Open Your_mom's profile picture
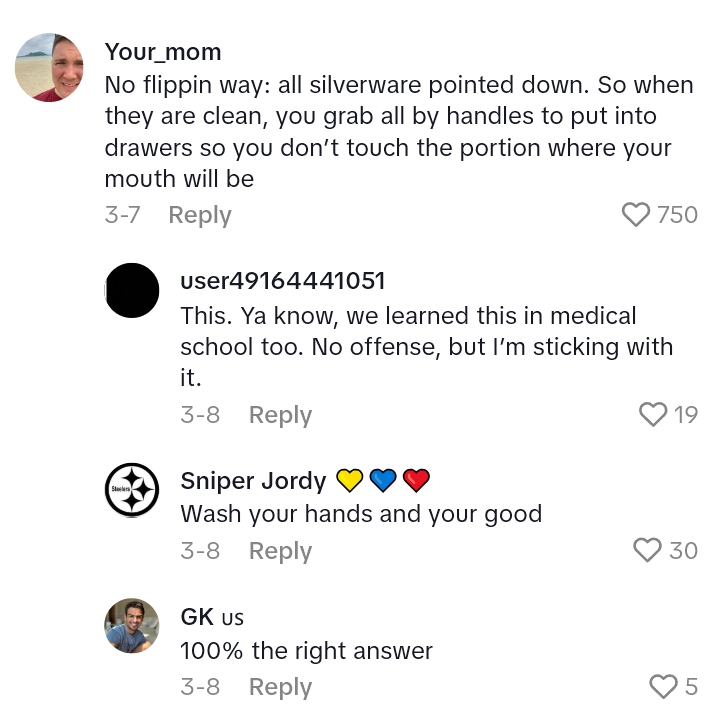Screen dimensions: 709x727 pos(49,67)
